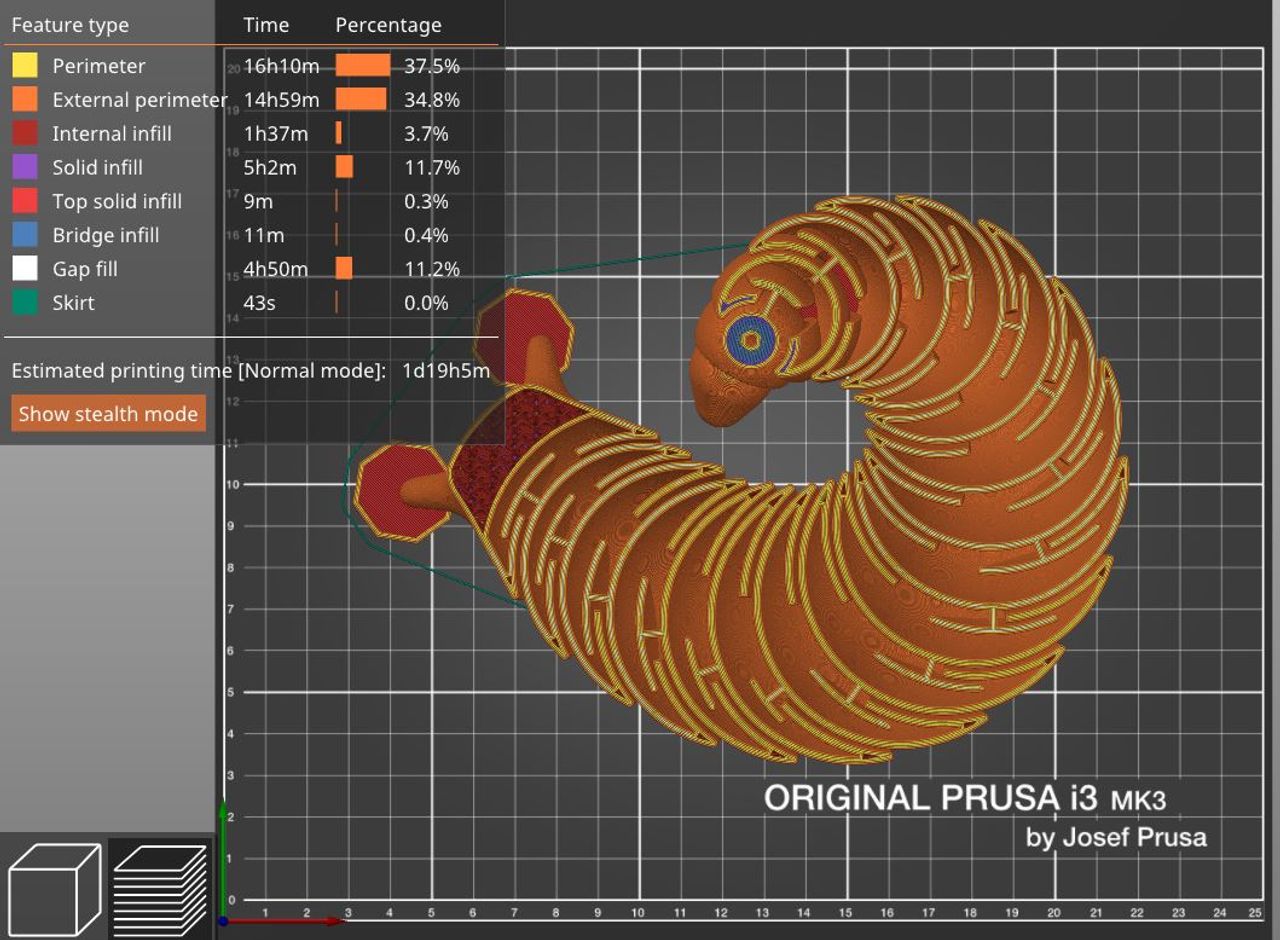Toggle Top solid infill red swatch

coord(25,201)
